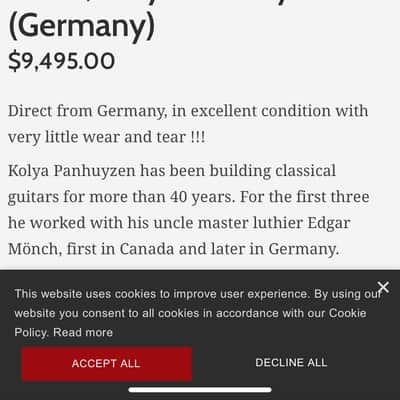Tap the iOS home indicator bar
The image size is (400, 400).
[200, 390]
